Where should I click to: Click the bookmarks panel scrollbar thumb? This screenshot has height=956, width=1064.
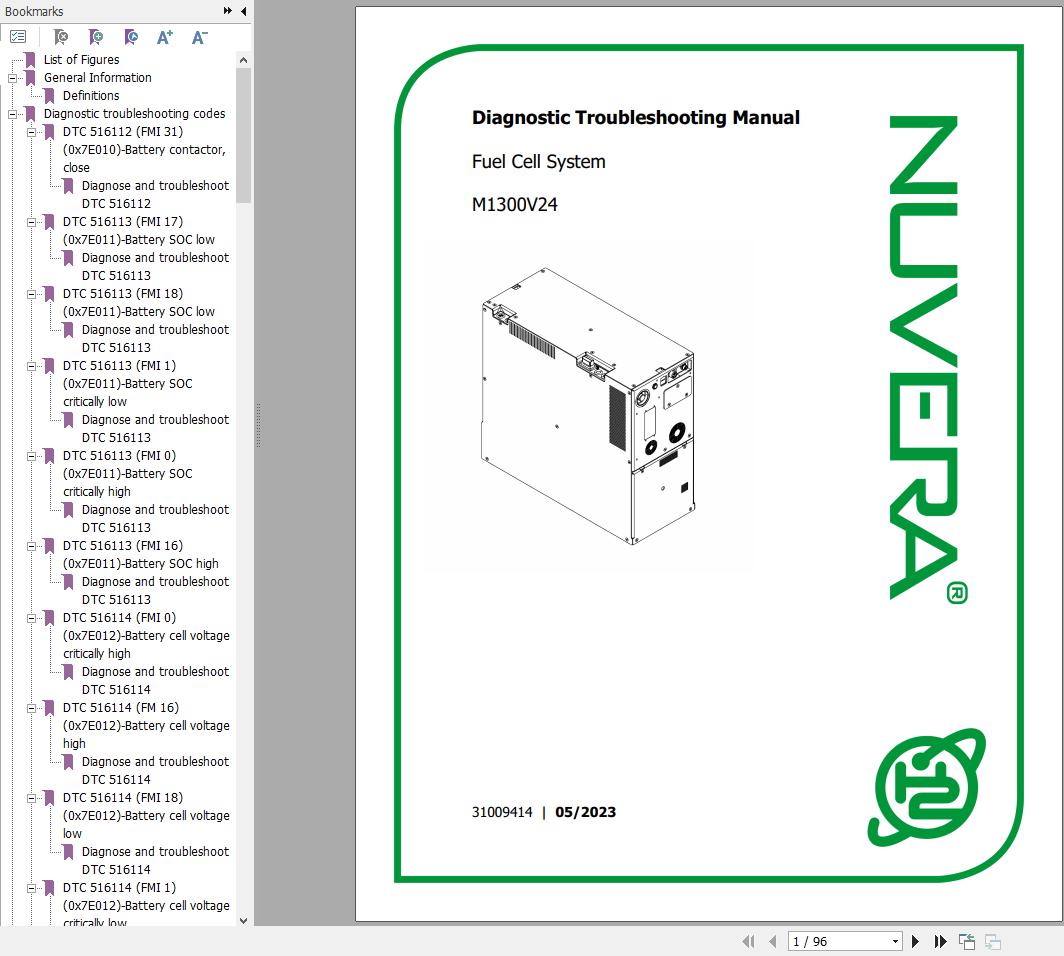[x=244, y=135]
